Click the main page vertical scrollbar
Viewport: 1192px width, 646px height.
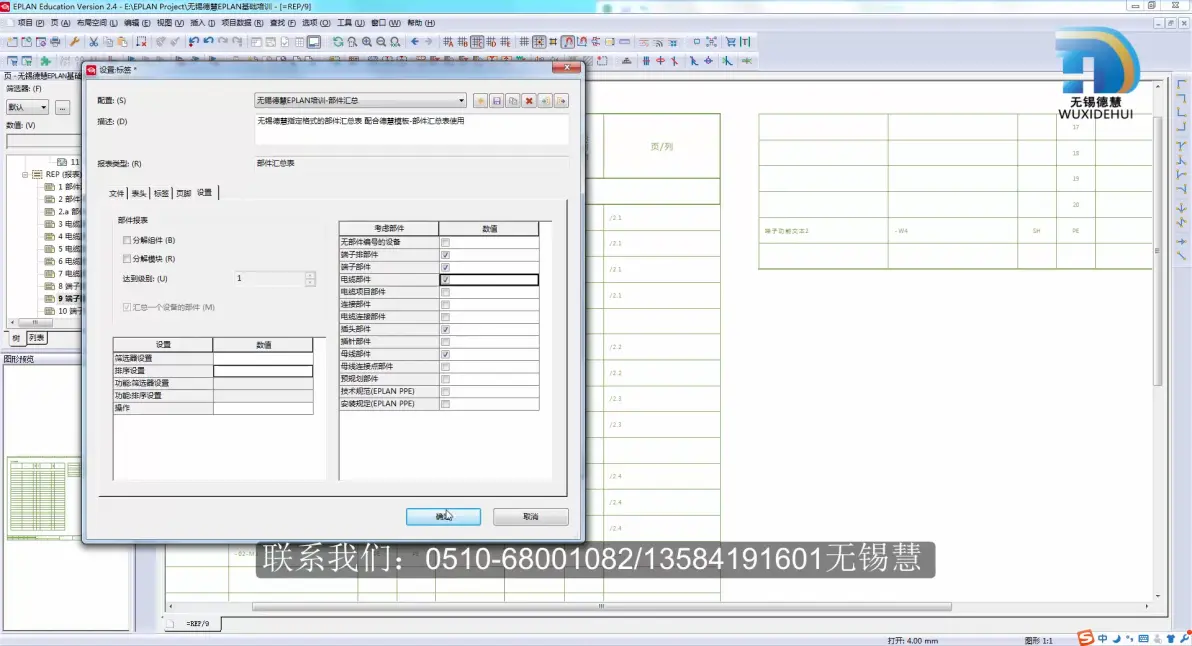coord(1157,251)
